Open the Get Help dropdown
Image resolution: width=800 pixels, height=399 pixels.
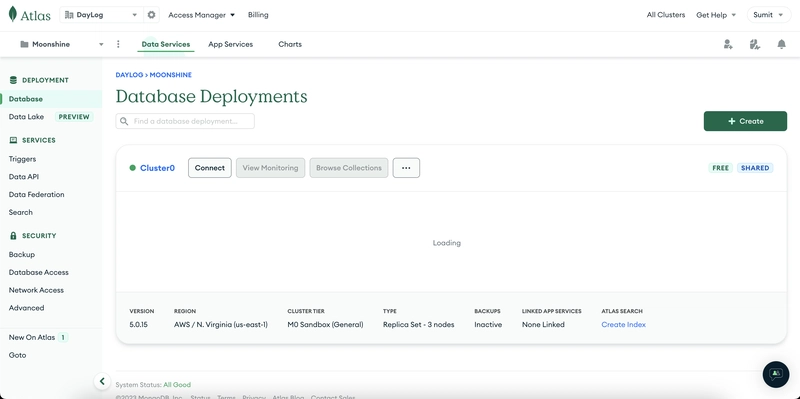pyautogui.click(x=716, y=15)
